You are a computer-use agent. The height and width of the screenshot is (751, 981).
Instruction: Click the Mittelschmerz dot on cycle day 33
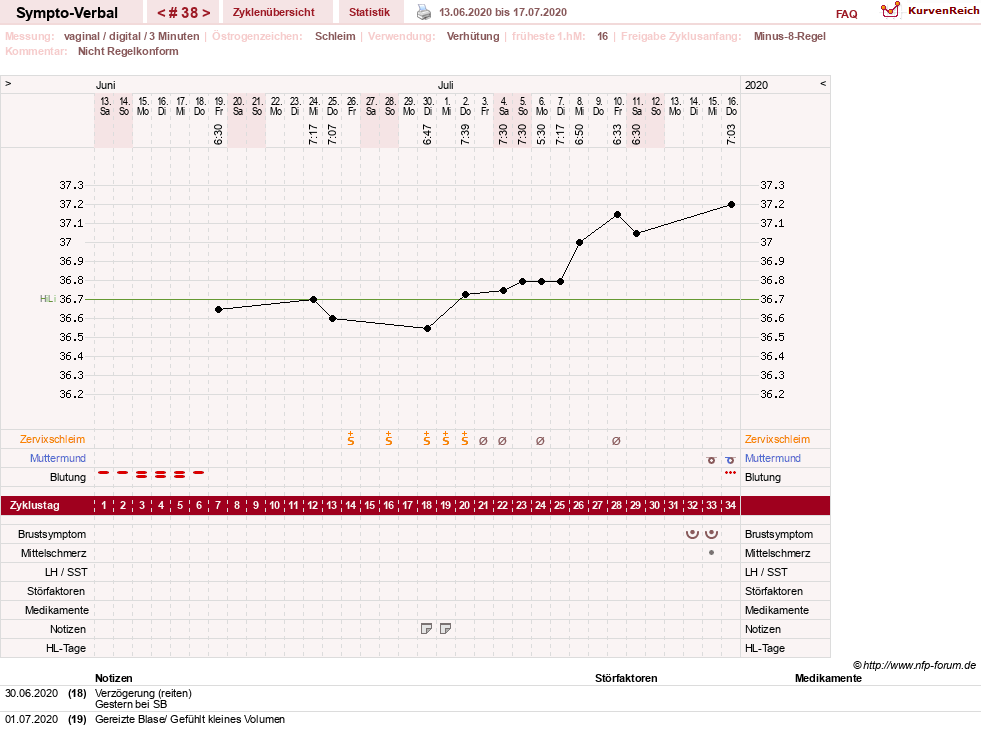711,553
